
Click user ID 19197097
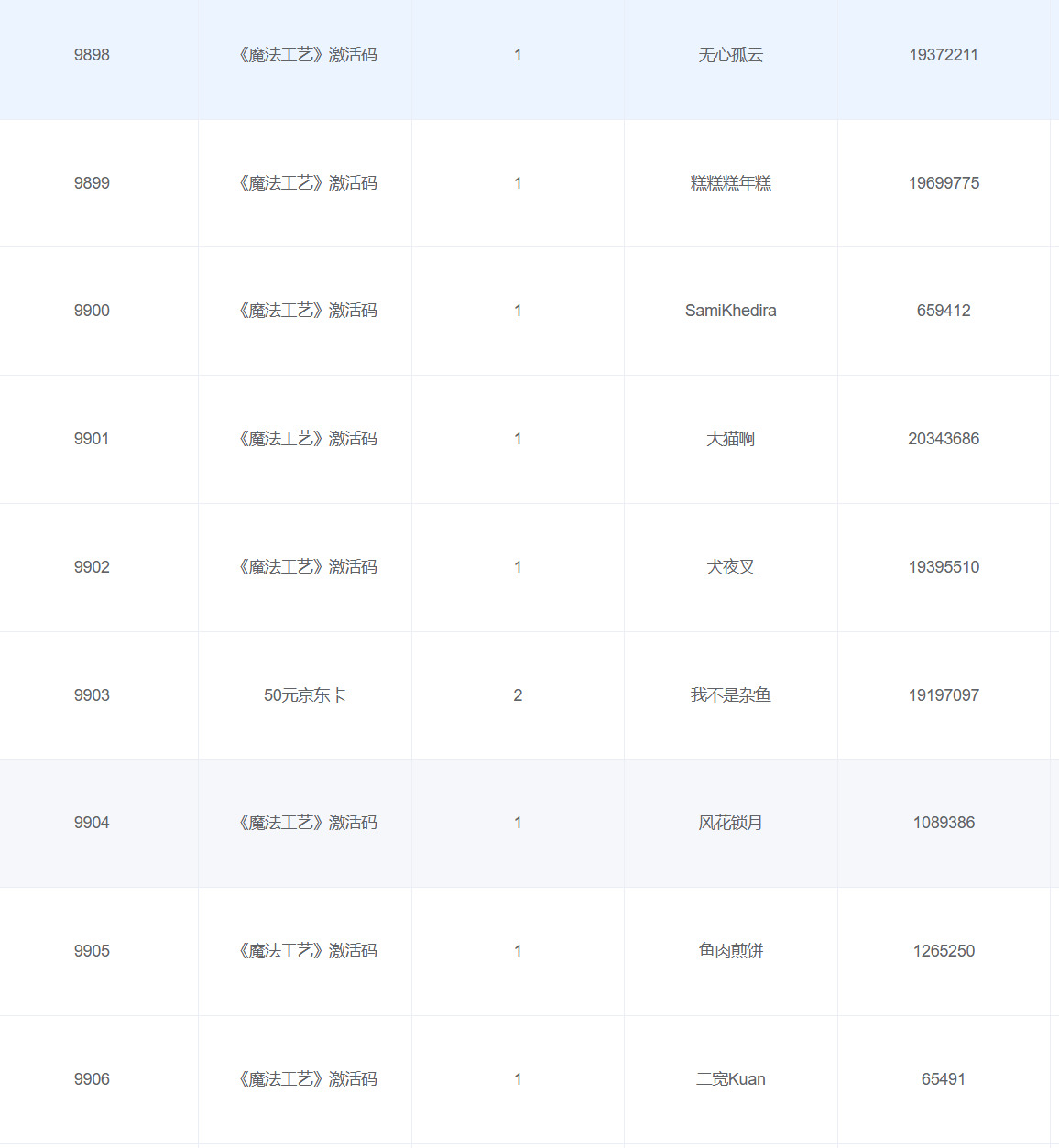pos(944,695)
